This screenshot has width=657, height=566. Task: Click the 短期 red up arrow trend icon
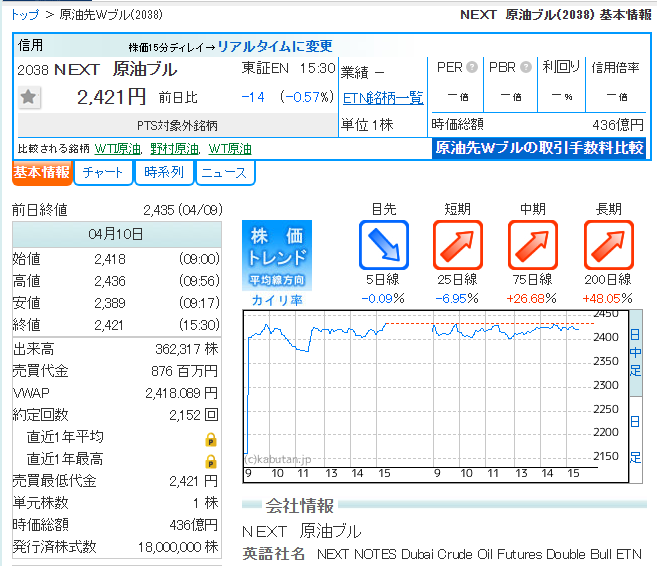click(x=458, y=245)
